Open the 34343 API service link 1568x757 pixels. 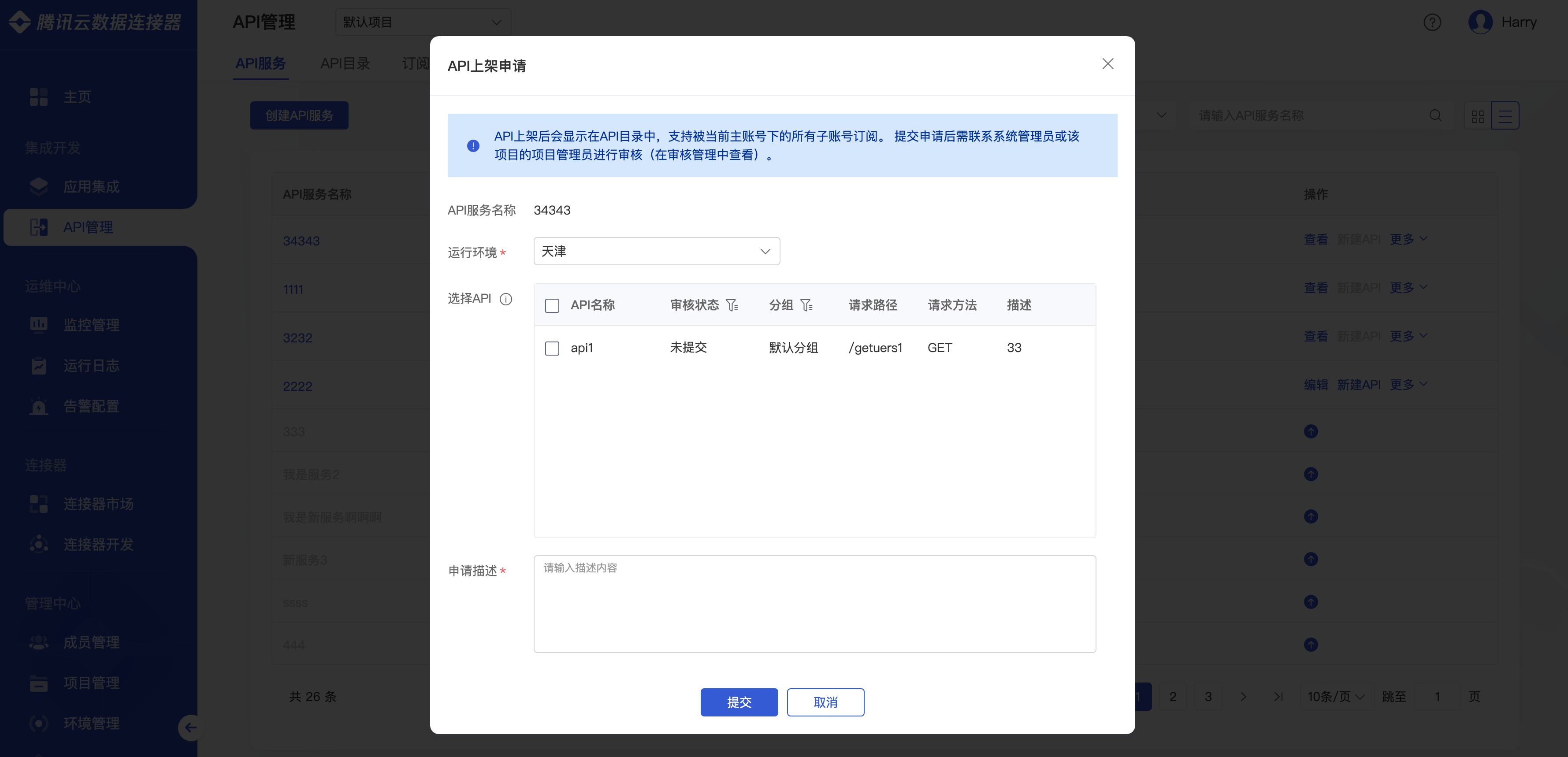(301, 241)
